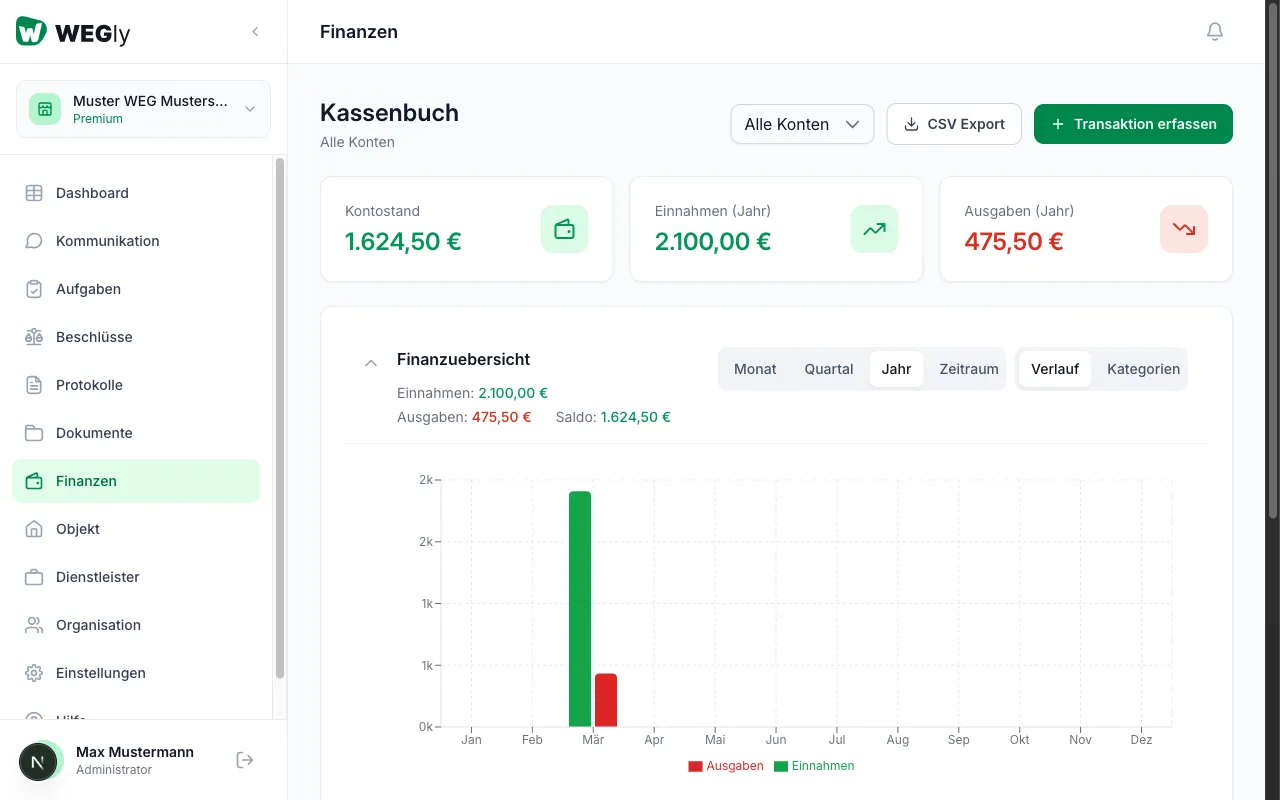Click the Transaktion erfassen button
This screenshot has height=800, width=1280.
point(1133,124)
